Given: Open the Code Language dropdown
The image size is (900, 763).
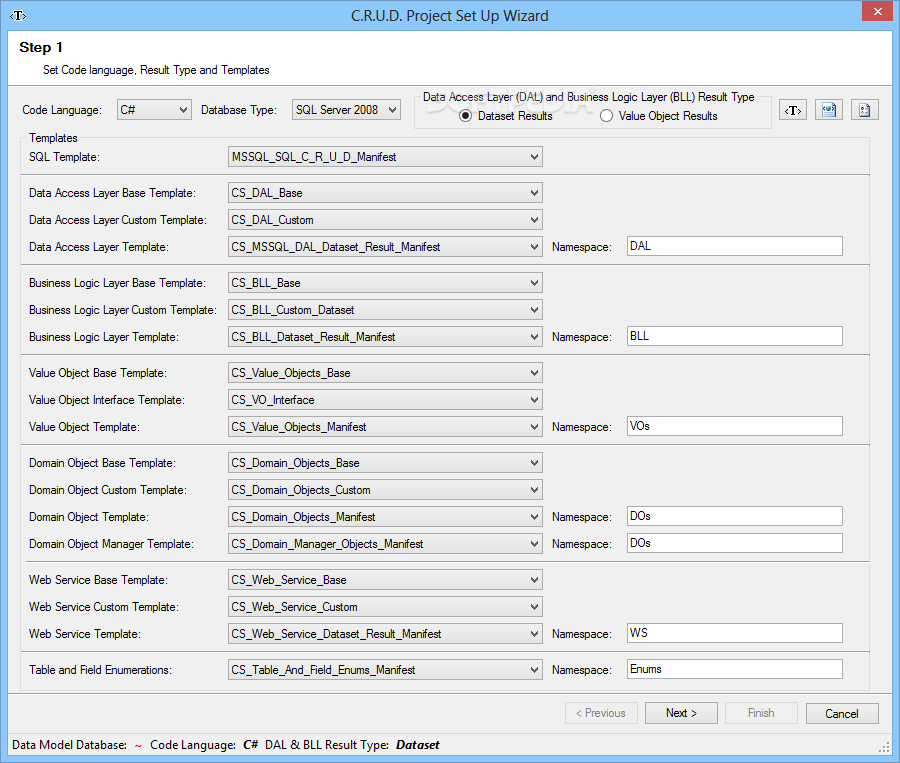Looking at the screenshot, I should [x=154, y=110].
